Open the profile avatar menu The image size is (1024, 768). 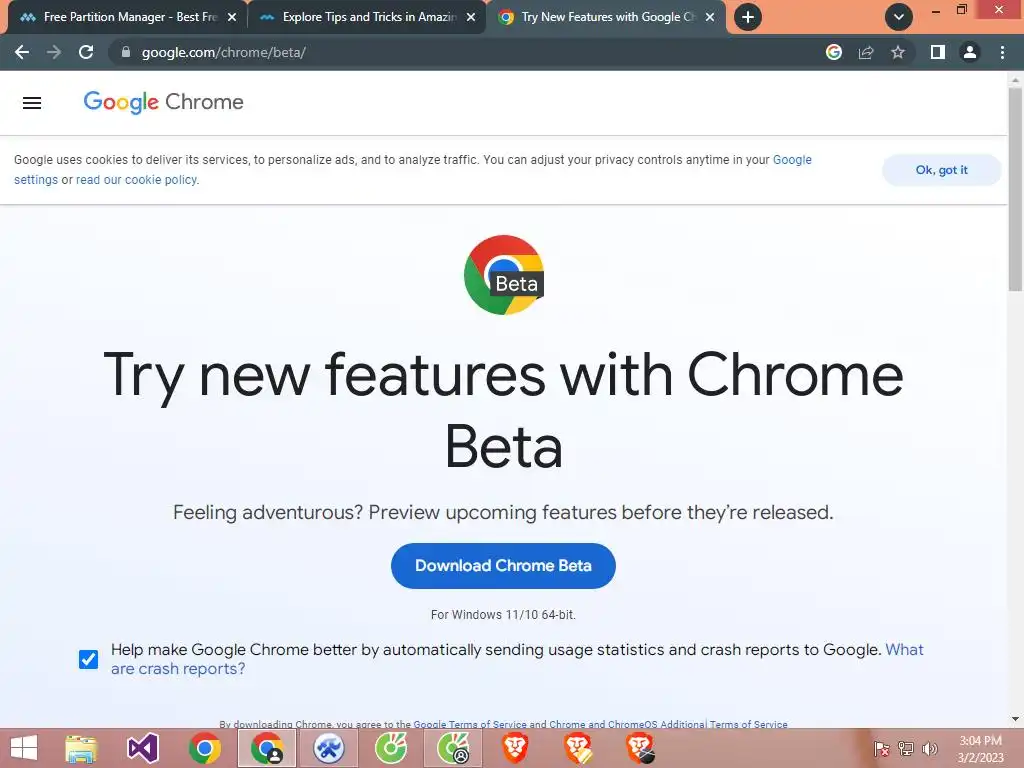click(x=970, y=52)
